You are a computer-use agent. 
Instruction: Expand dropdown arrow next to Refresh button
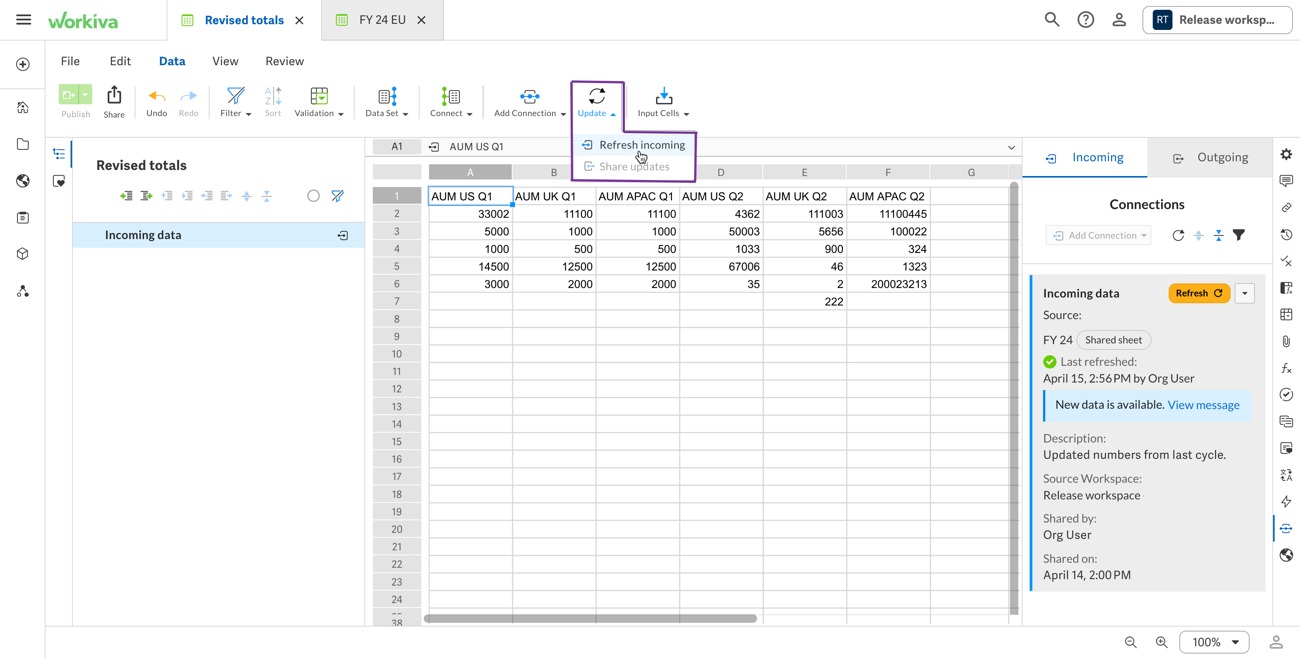(x=1245, y=293)
